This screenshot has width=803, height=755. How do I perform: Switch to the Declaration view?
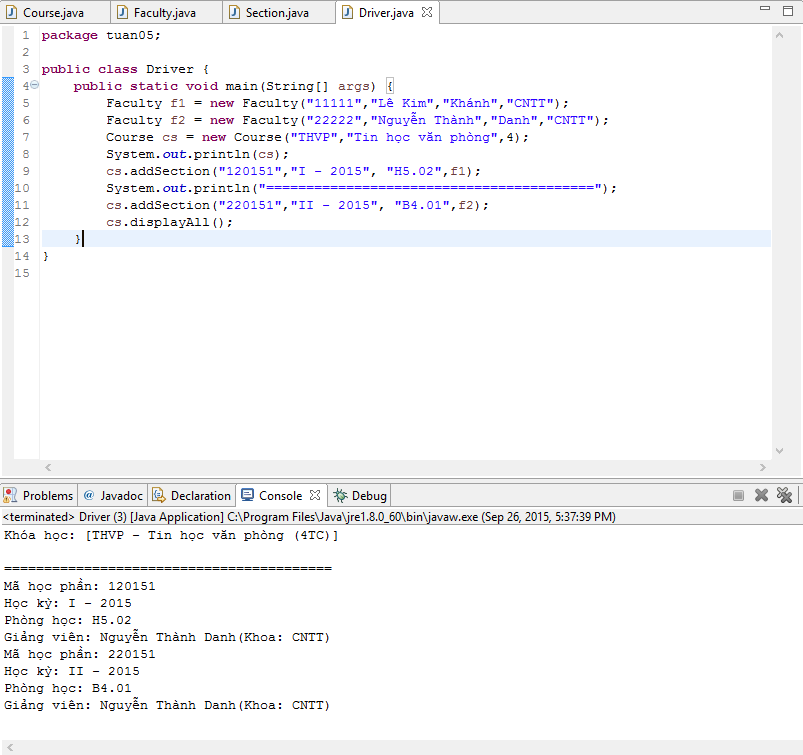point(192,495)
